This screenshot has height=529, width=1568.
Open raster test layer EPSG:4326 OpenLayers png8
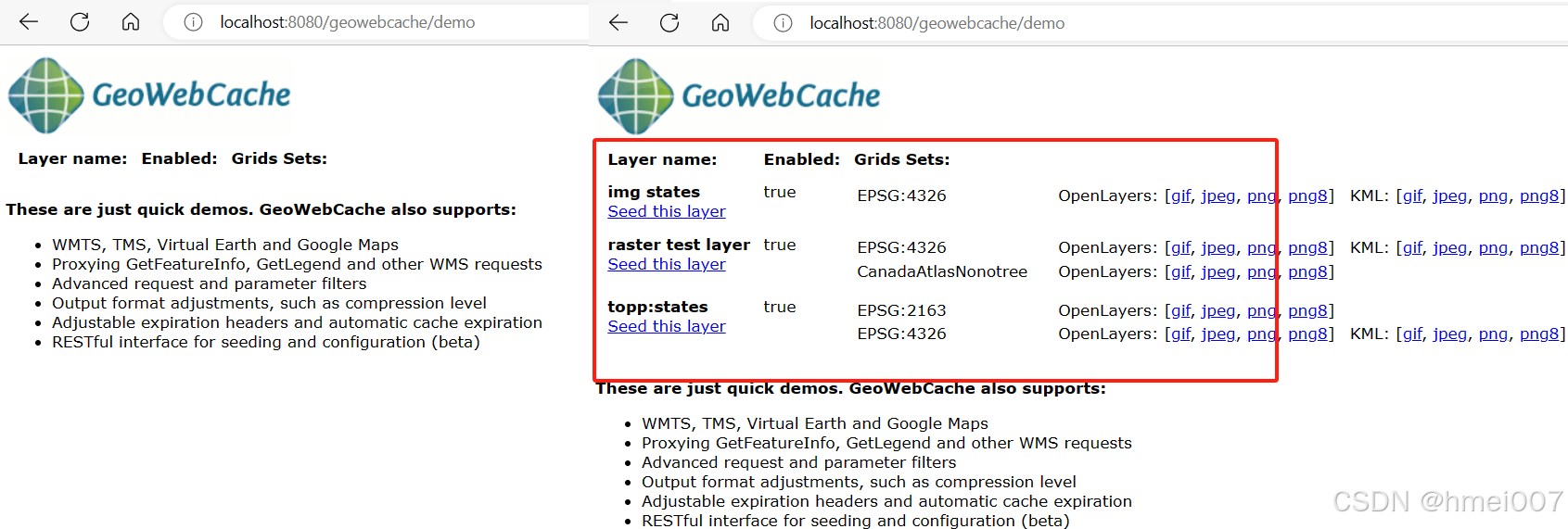coord(1307,247)
